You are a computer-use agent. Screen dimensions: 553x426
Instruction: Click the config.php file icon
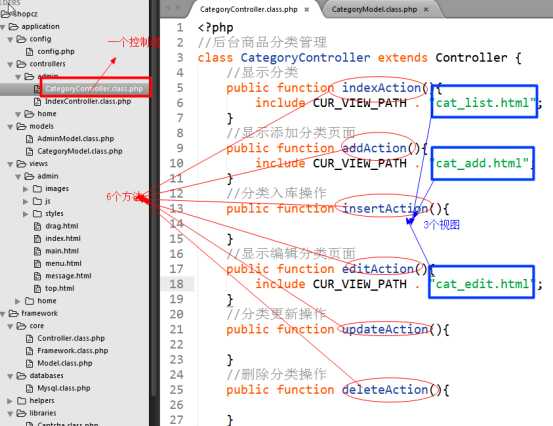(30, 52)
